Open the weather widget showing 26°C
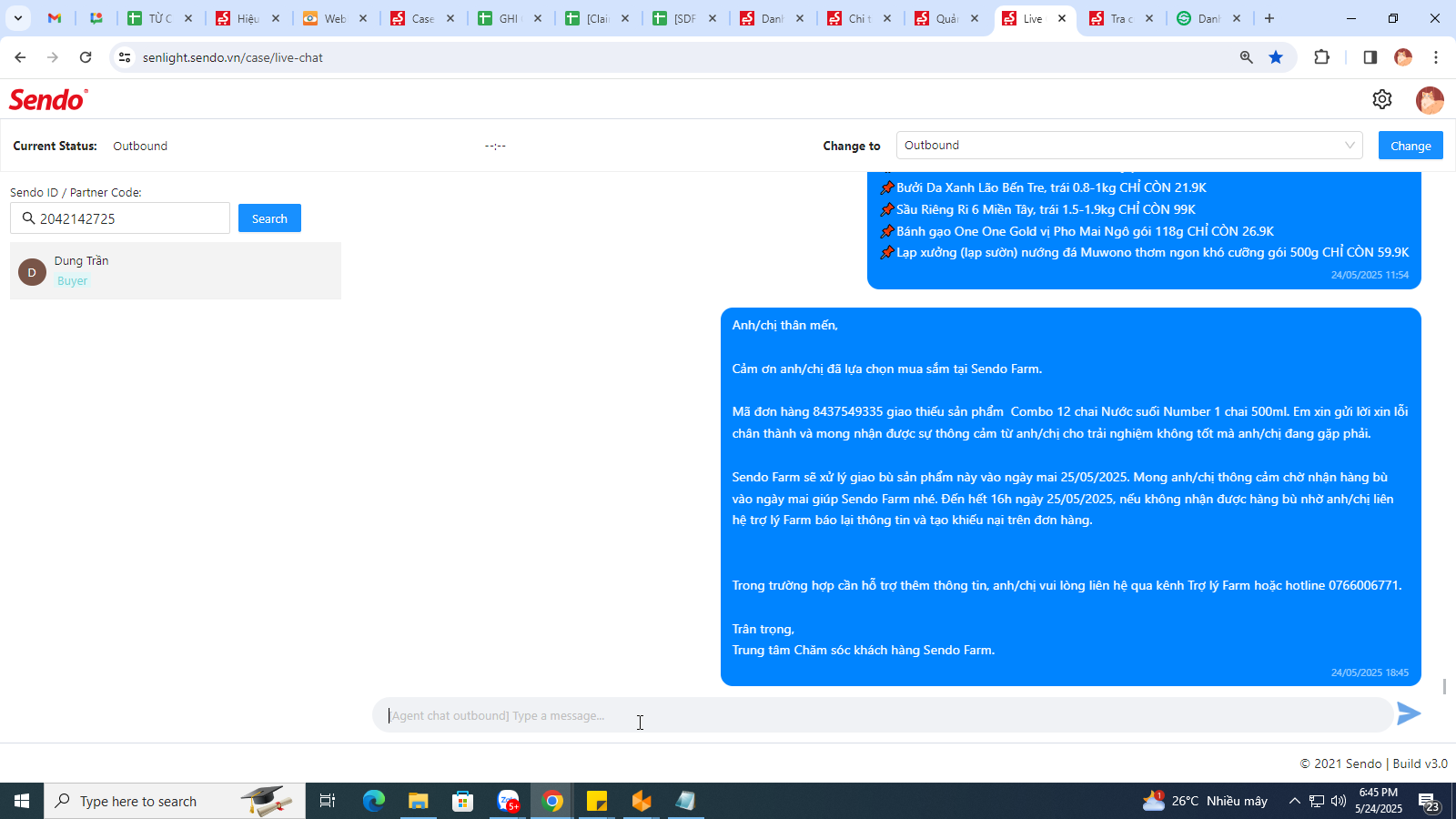 [1205, 801]
